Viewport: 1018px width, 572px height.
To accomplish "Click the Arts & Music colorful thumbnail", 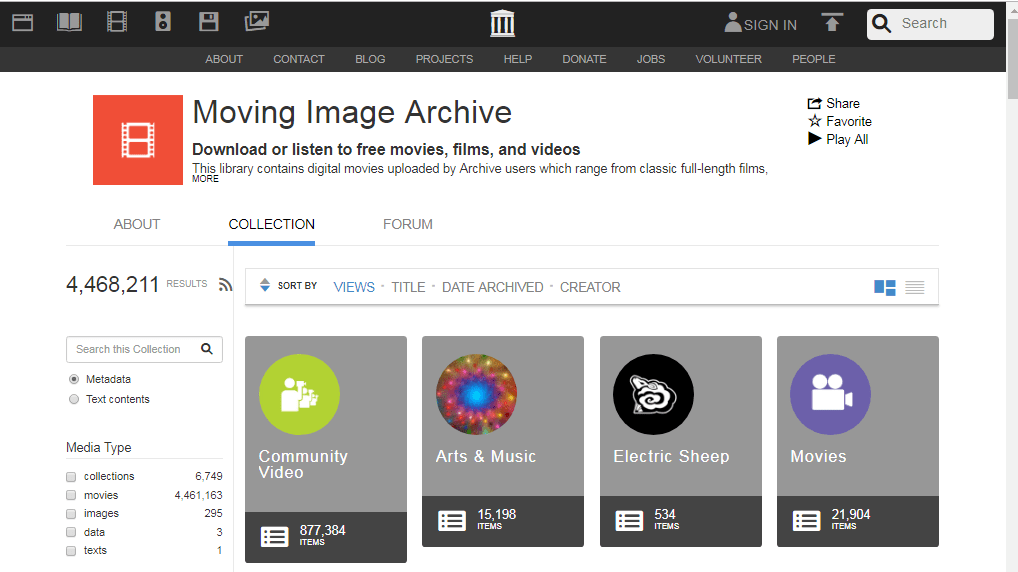I will pyautogui.click(x=477, y=394).
